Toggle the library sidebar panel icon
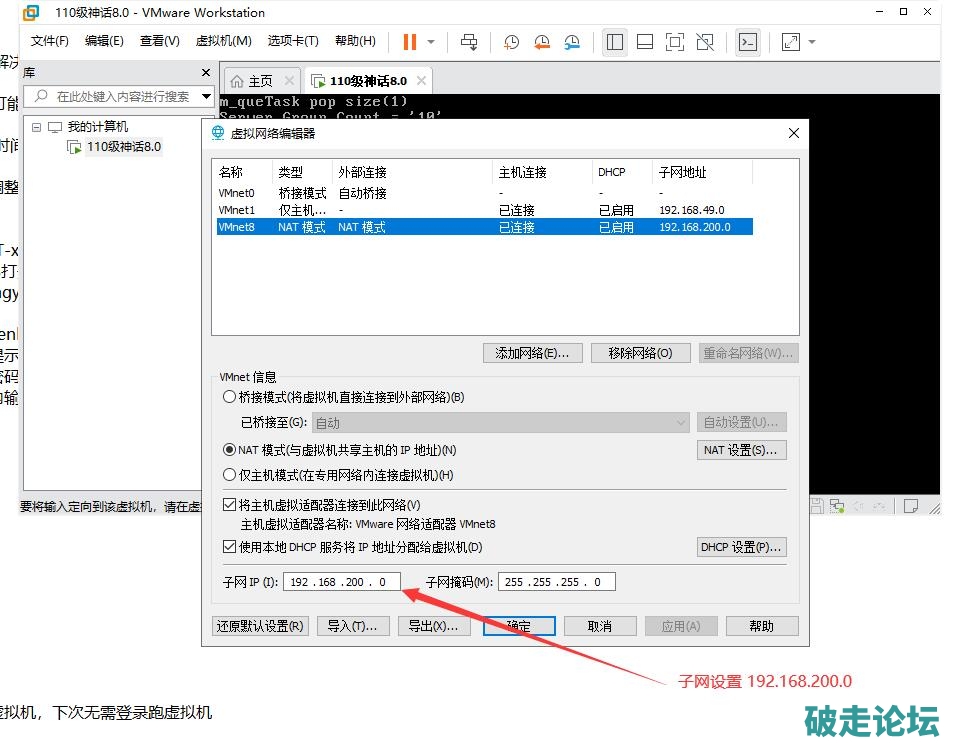Screen dimensions: 959x743 coord(615,42)
